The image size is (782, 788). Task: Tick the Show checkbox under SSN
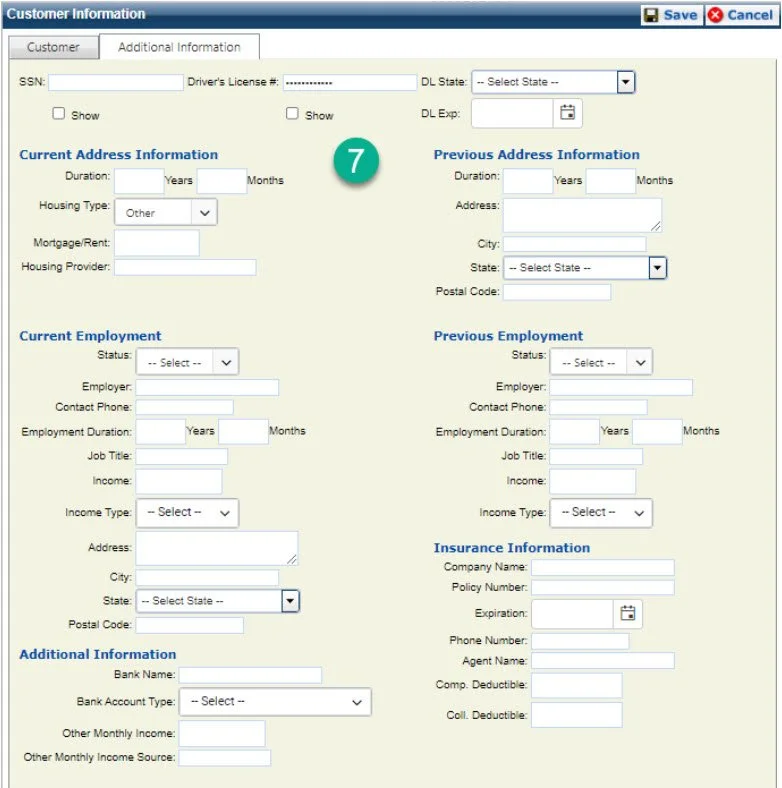click(x=59, y=114)
